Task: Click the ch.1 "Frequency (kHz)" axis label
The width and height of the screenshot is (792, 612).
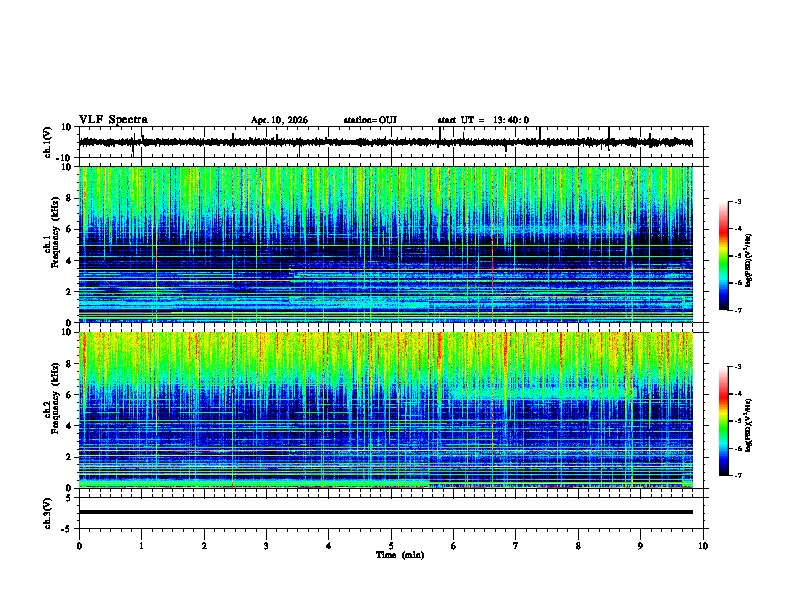Action: [55, 232]
